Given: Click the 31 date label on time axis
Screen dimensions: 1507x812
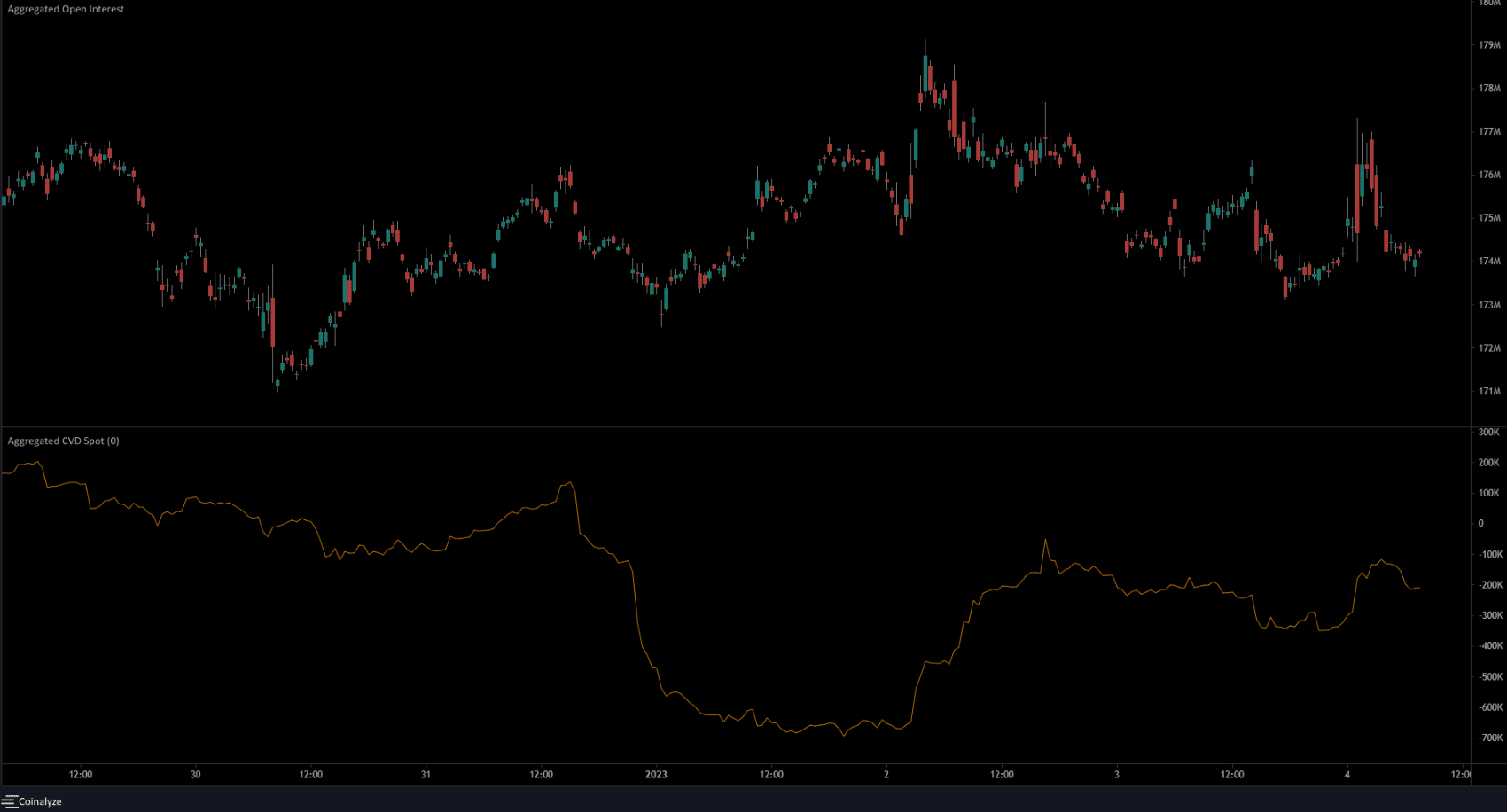Looking at the screenshot, I should click(x=426, y=775).
